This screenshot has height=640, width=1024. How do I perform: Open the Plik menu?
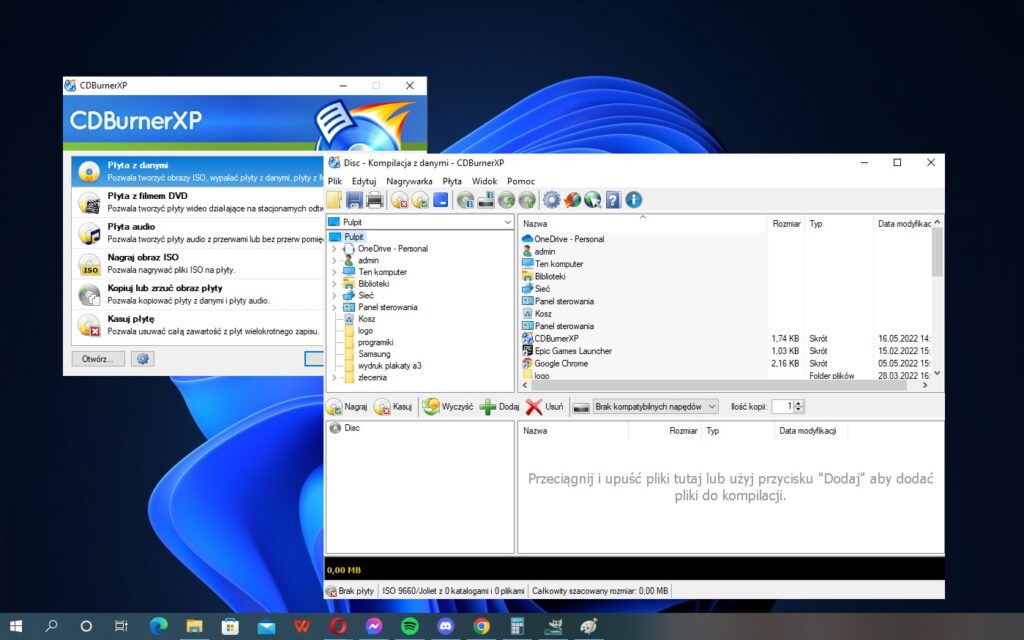(335, 182)
